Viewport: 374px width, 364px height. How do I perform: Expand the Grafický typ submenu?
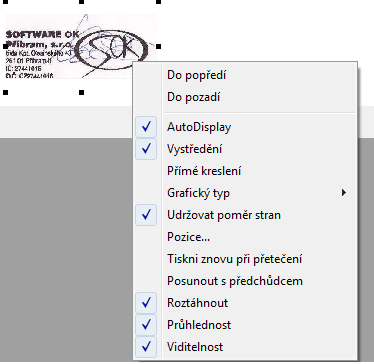pyautogui.click(x=246, y=193)
